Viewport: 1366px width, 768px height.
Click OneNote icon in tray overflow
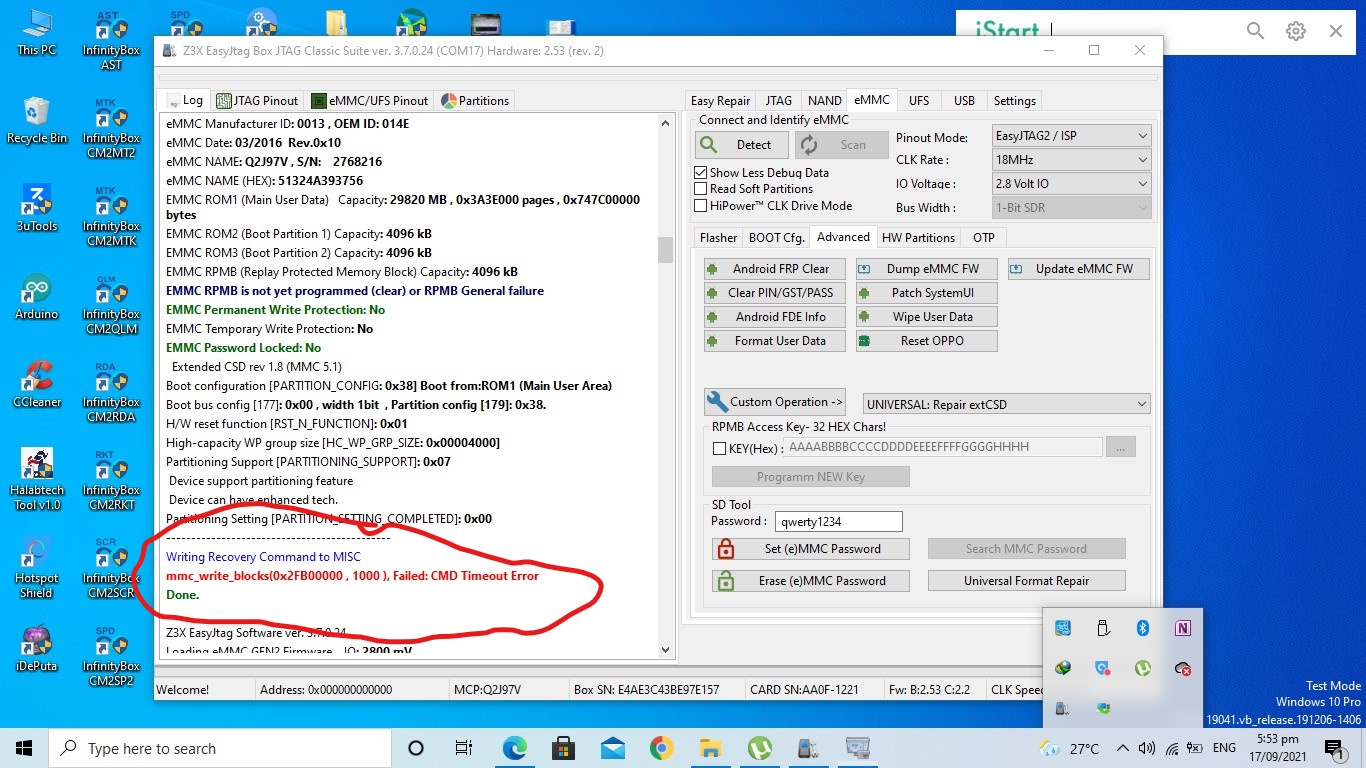click(x=1183, y=628)
